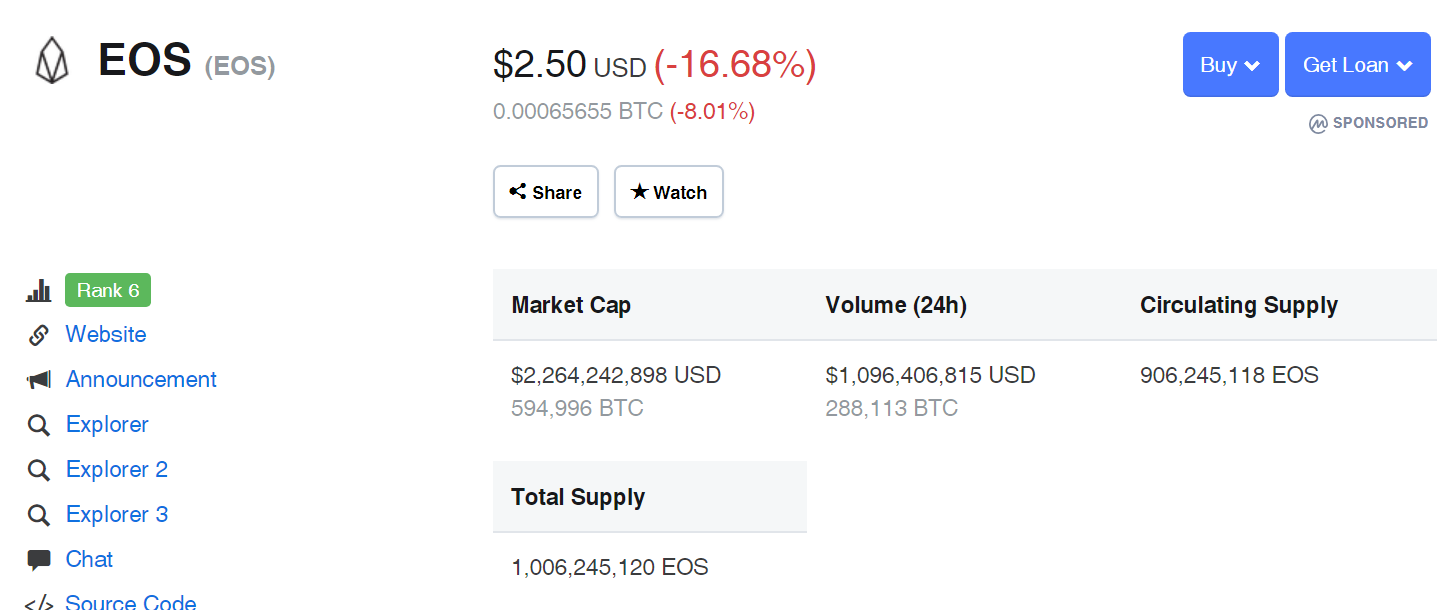
Task: Open the Buy dropdown
Action: (x=1230, y=65)
